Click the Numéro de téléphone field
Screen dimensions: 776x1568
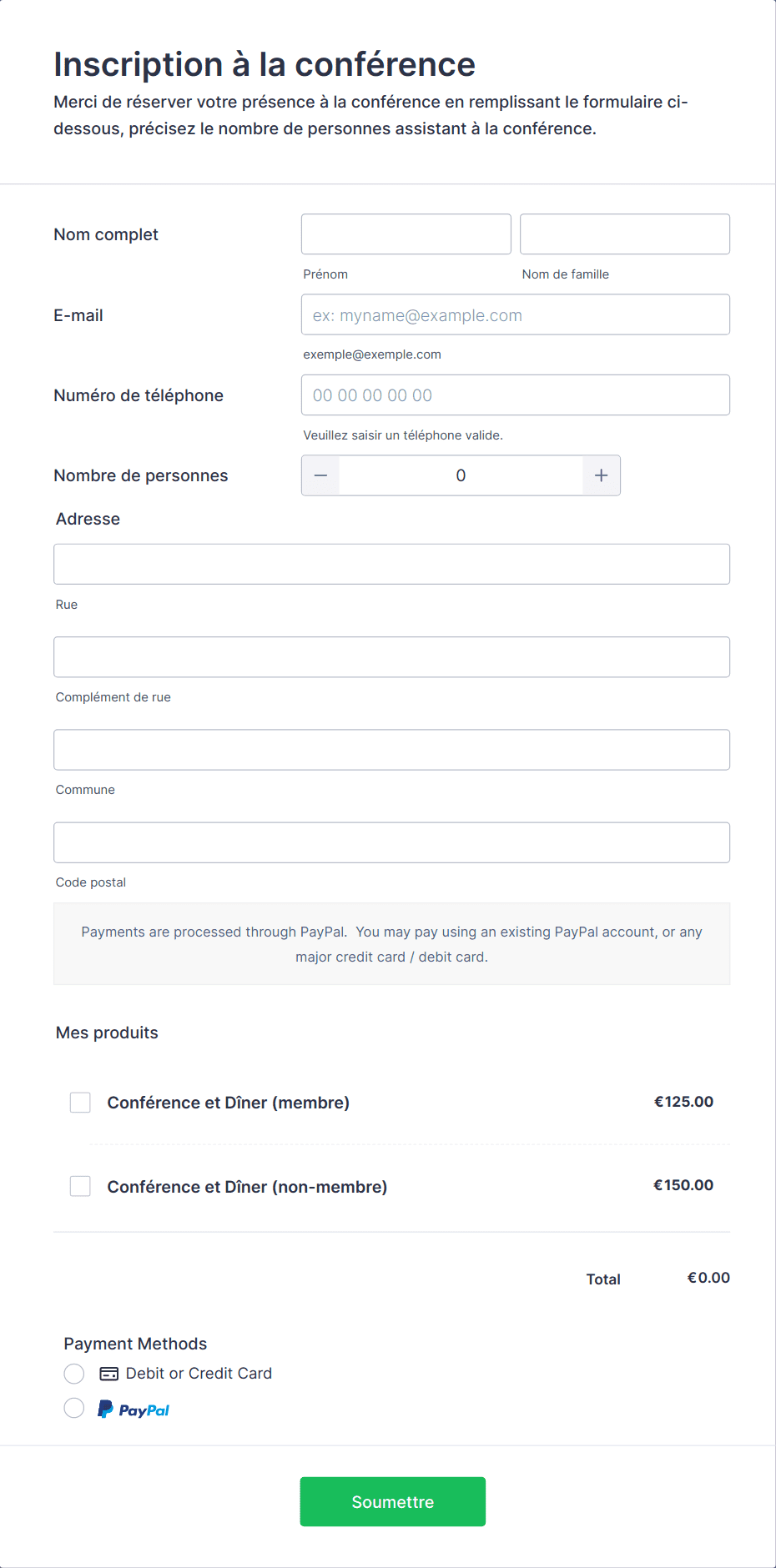point(515,395)
